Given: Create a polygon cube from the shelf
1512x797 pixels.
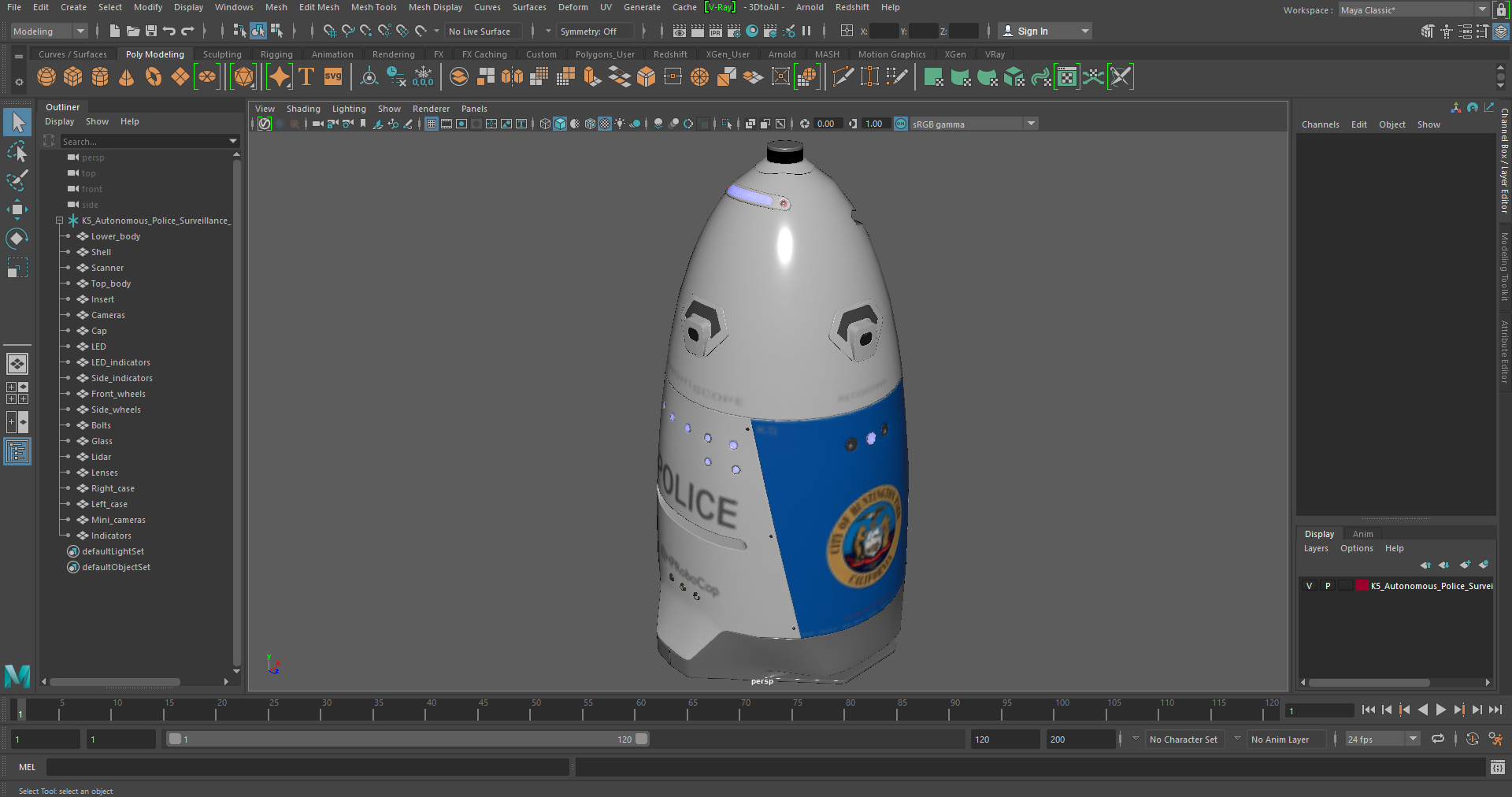Looking at the screenshot, I should tap(73, 76).
